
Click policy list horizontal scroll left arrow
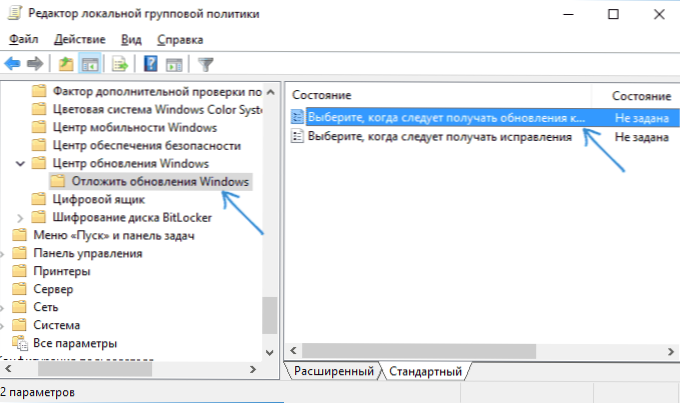coord(294,351)
